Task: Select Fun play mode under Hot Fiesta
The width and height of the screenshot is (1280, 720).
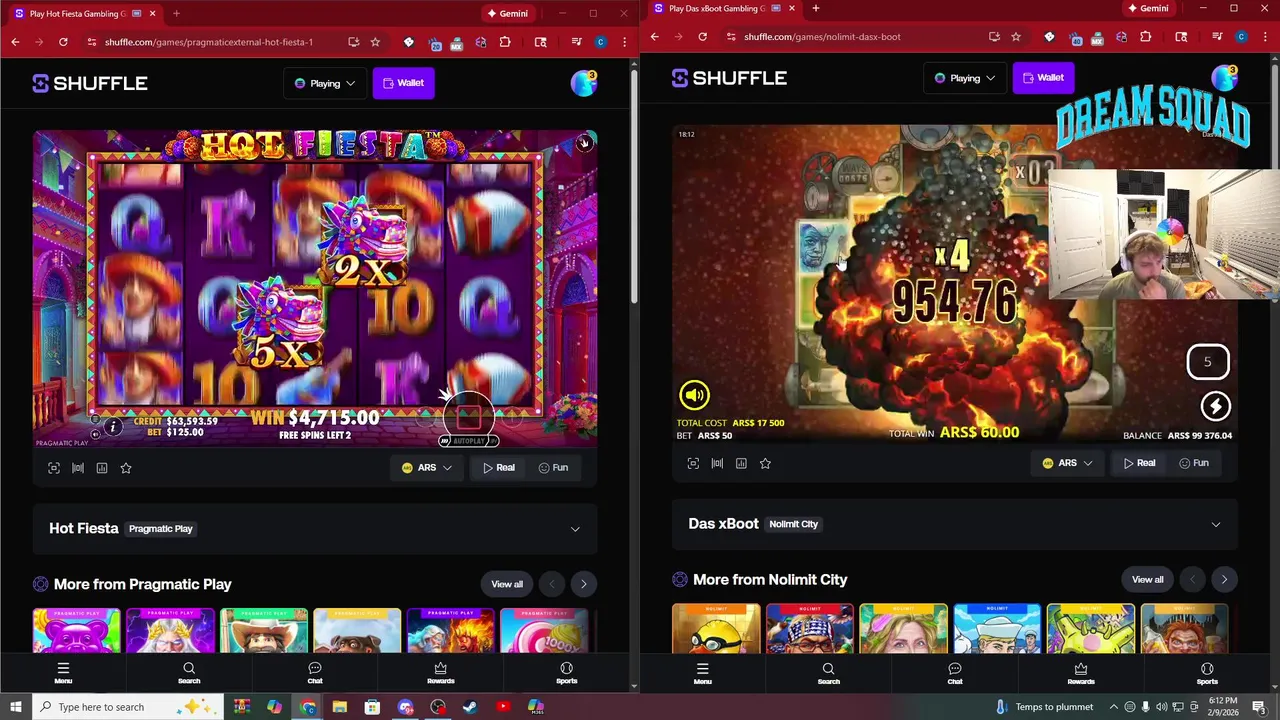Action: coord(553,468)
